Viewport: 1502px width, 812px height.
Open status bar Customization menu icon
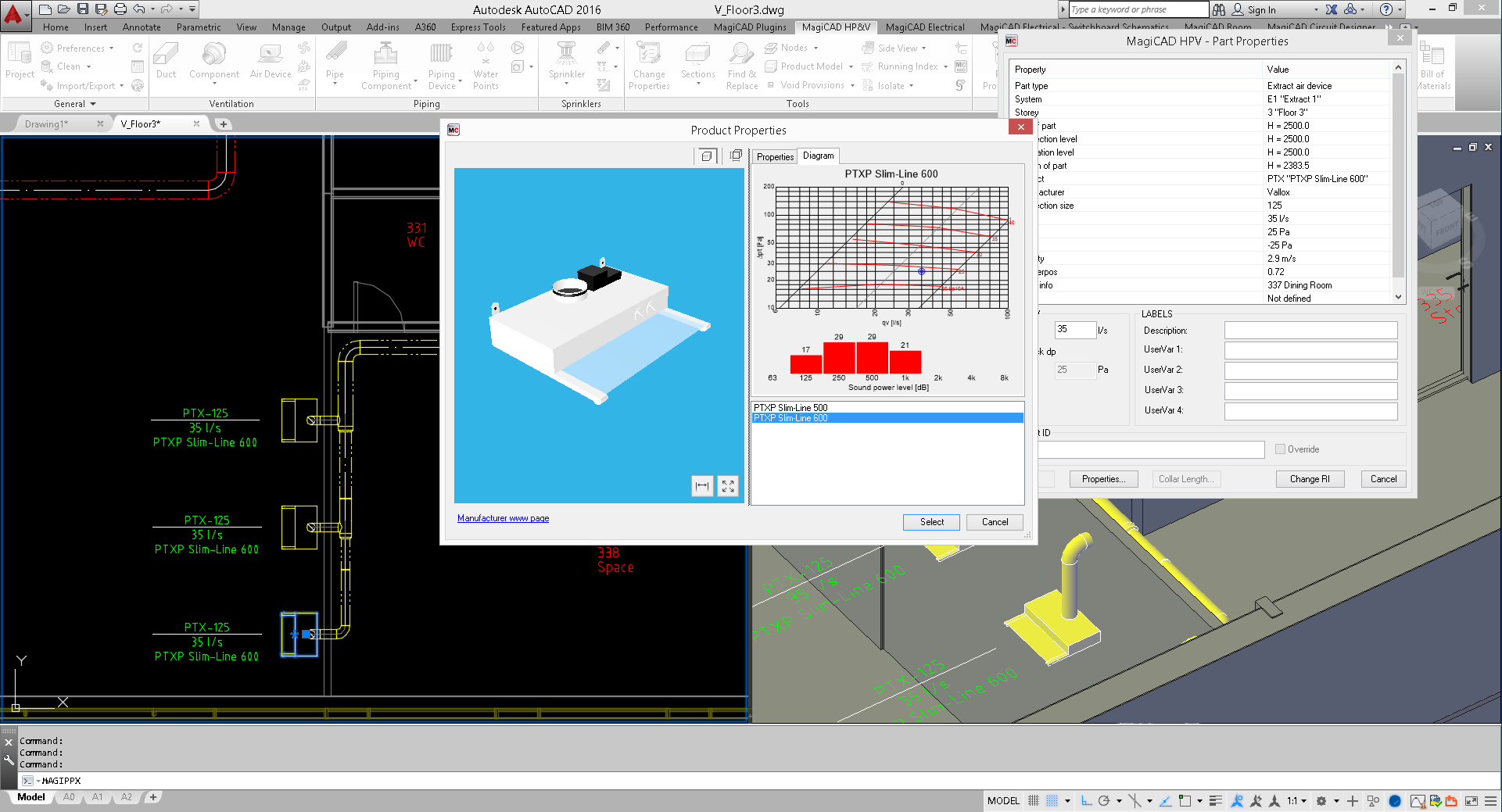click(1490, 800)
